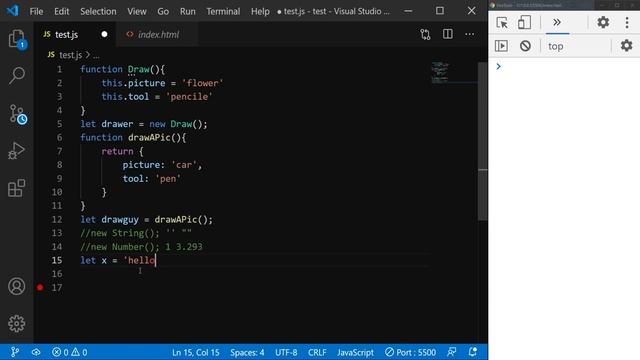
Task: Toggle breakpoint on line 17
Action: pyautogui.click(x=40, y=287)
